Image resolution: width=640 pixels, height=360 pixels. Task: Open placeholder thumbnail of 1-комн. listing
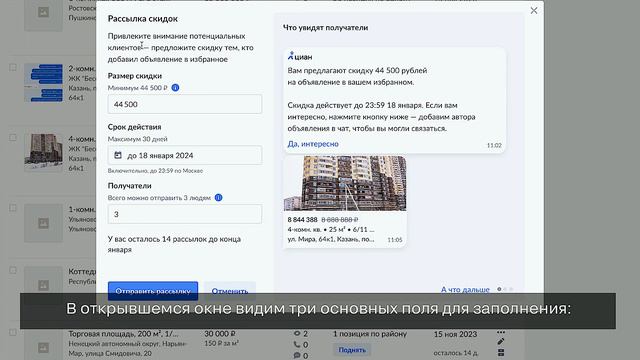[43, 223]
